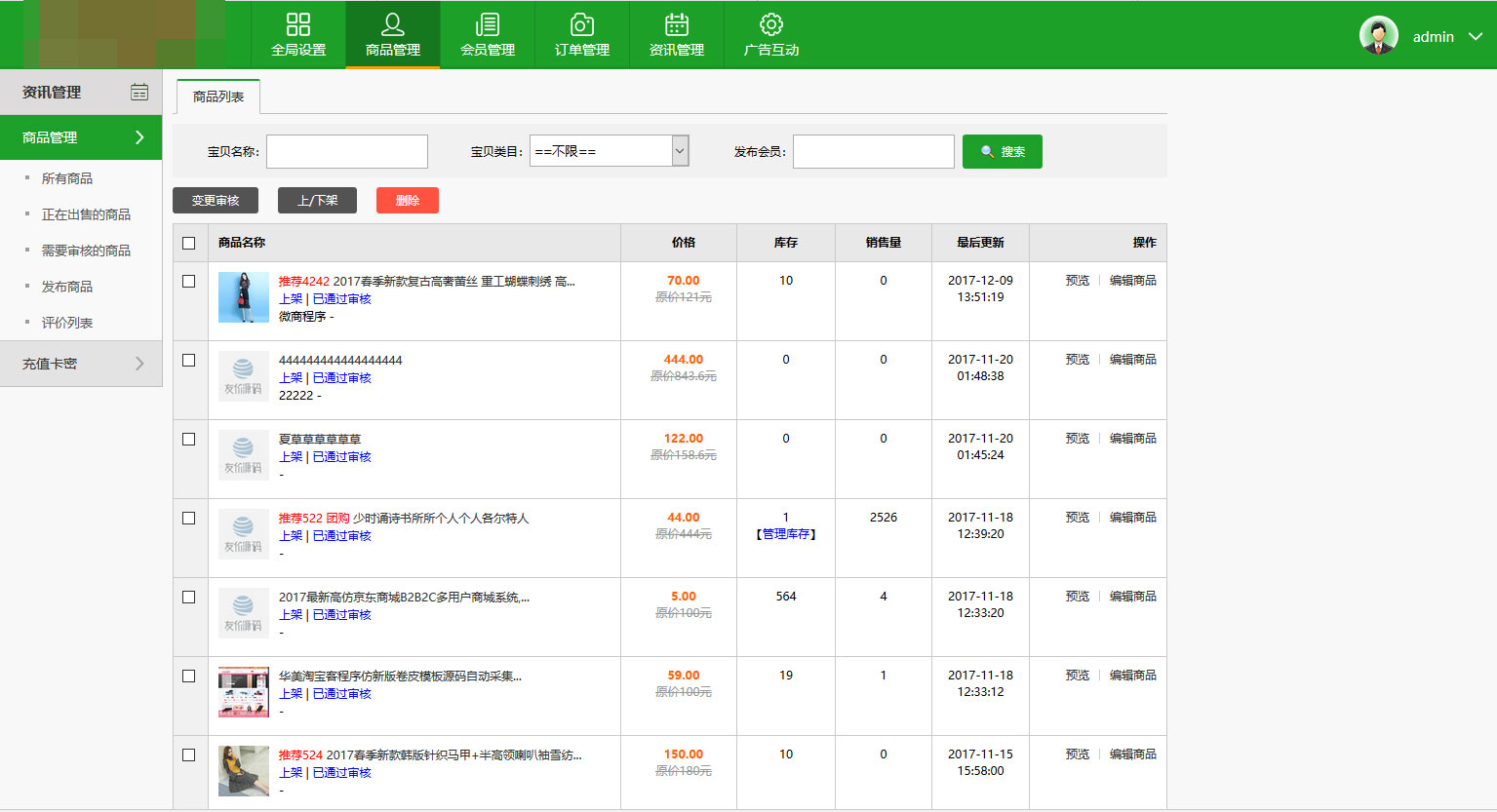
Task: Select the 商品管理 icon in top navigation
Action: [x=393, y=24]
